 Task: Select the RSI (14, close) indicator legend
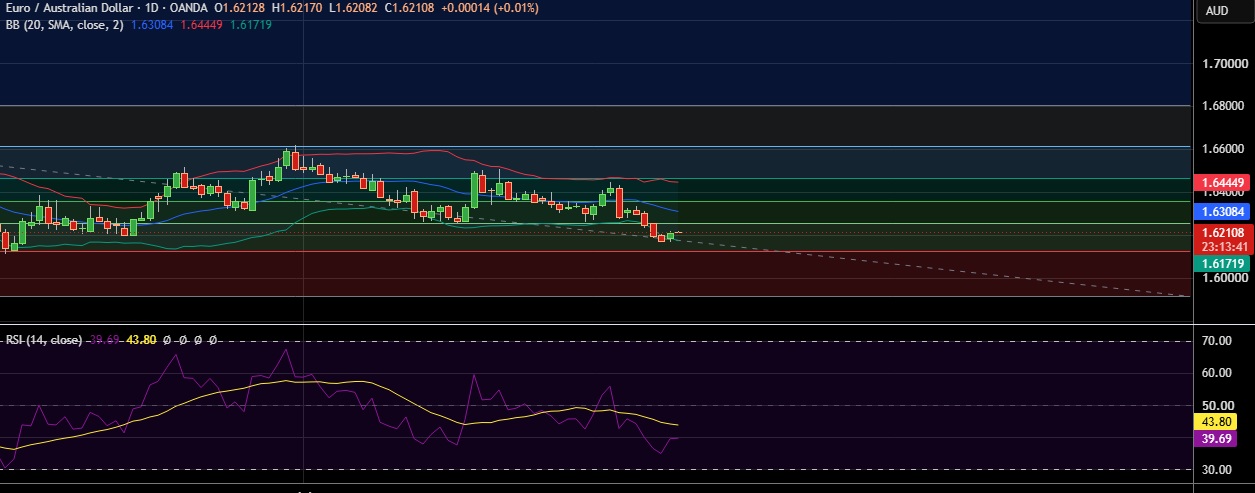pos(44,340)
